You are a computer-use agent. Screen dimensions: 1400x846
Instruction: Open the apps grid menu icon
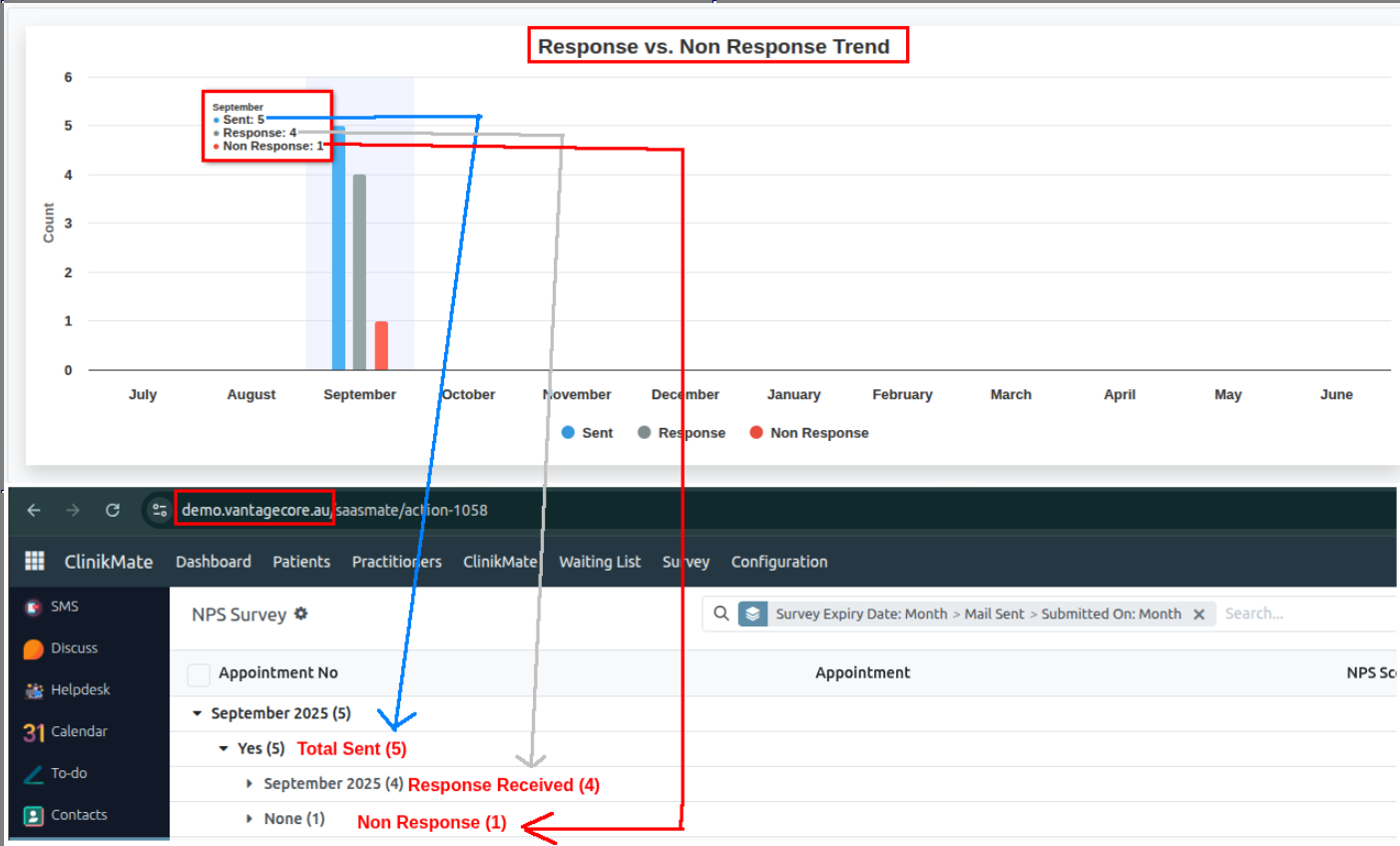pos(35,561)
